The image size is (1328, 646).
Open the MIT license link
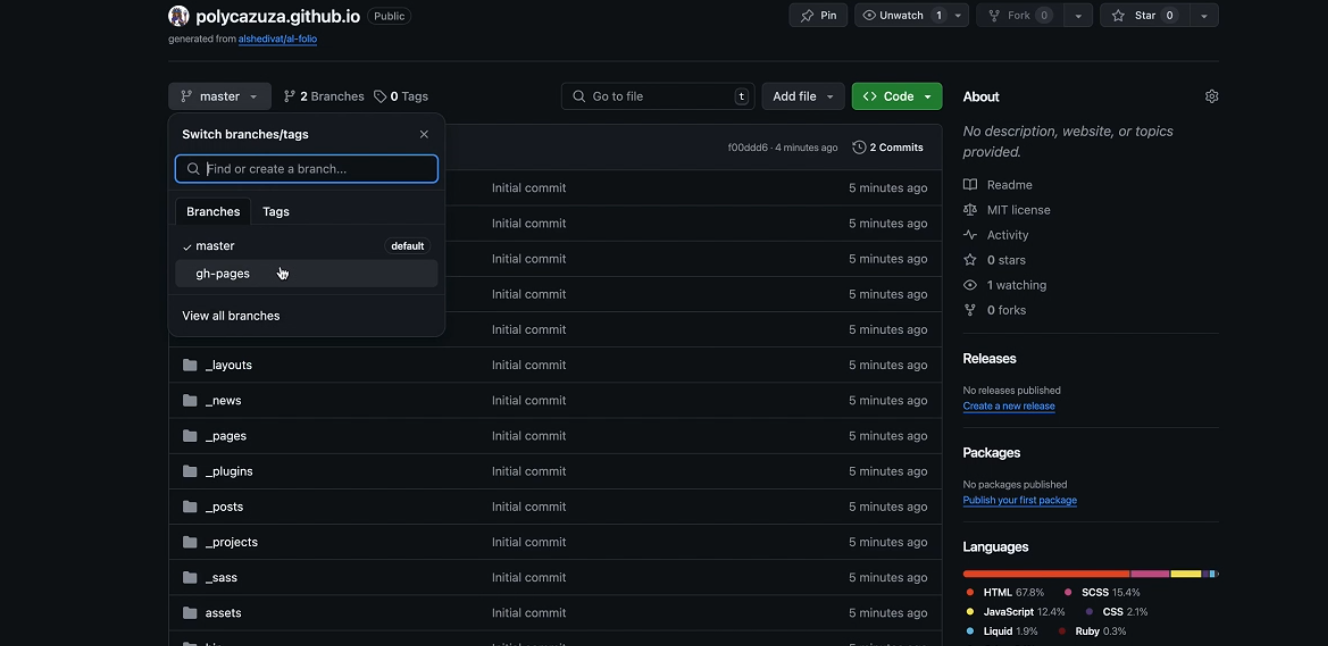1018,210
